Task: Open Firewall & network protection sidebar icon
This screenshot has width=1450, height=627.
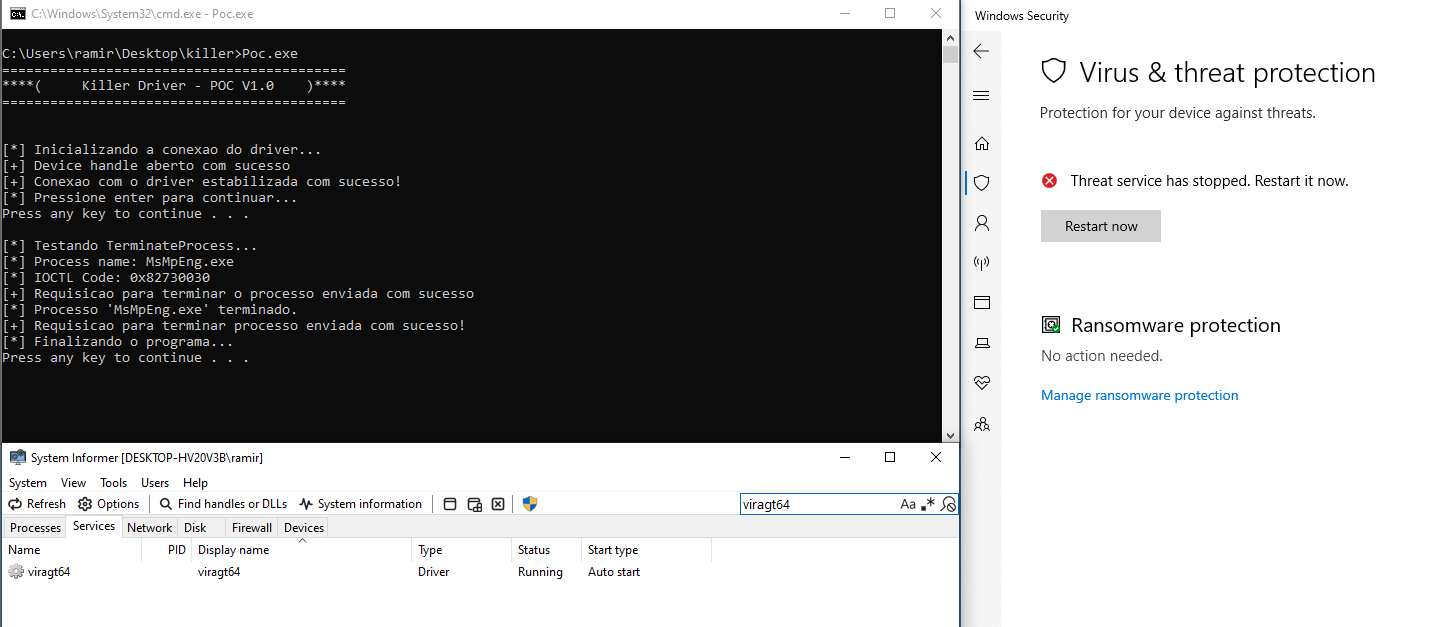Action: pos(981,263)
